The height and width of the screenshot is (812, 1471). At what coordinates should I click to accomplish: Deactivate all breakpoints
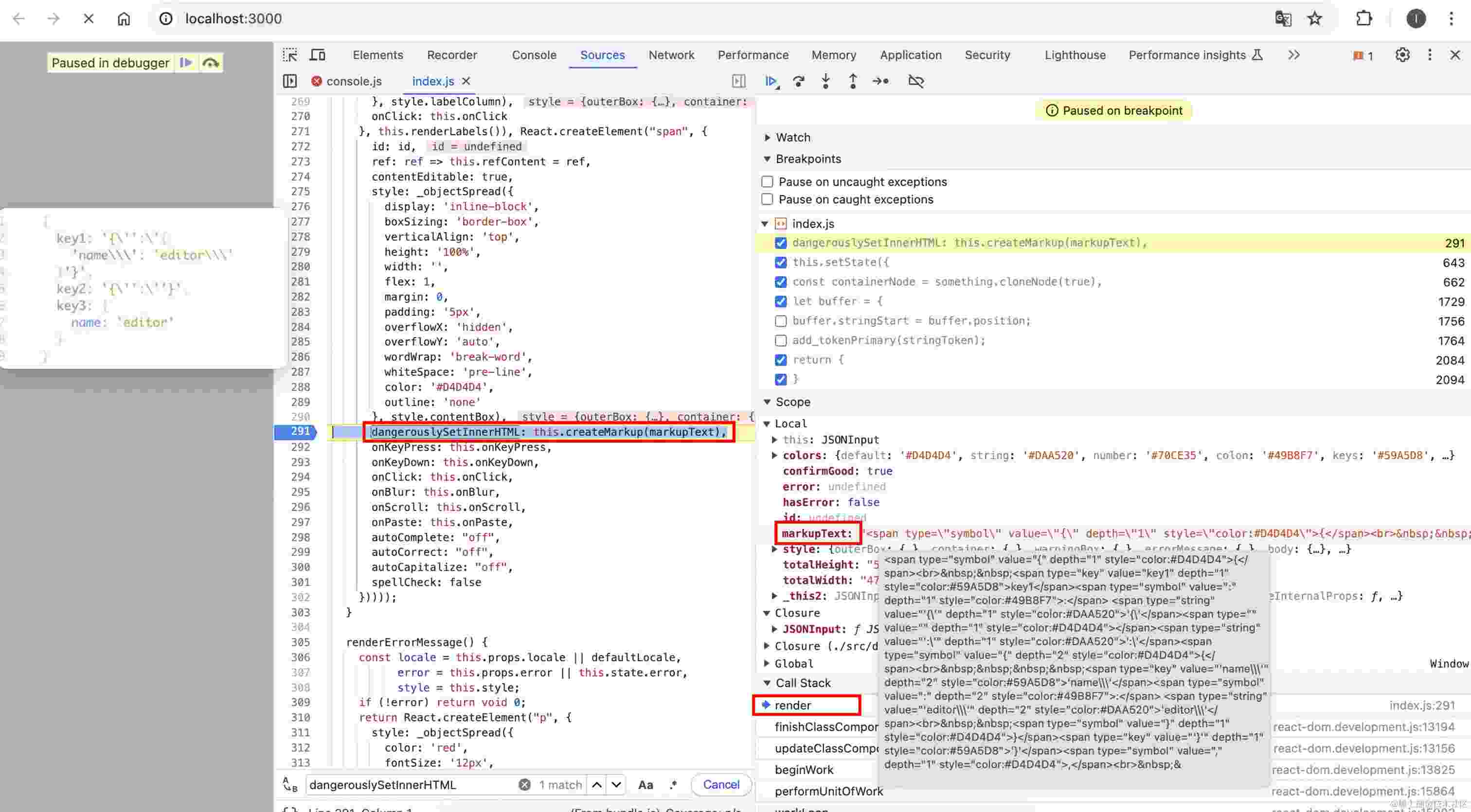point(916,81)
